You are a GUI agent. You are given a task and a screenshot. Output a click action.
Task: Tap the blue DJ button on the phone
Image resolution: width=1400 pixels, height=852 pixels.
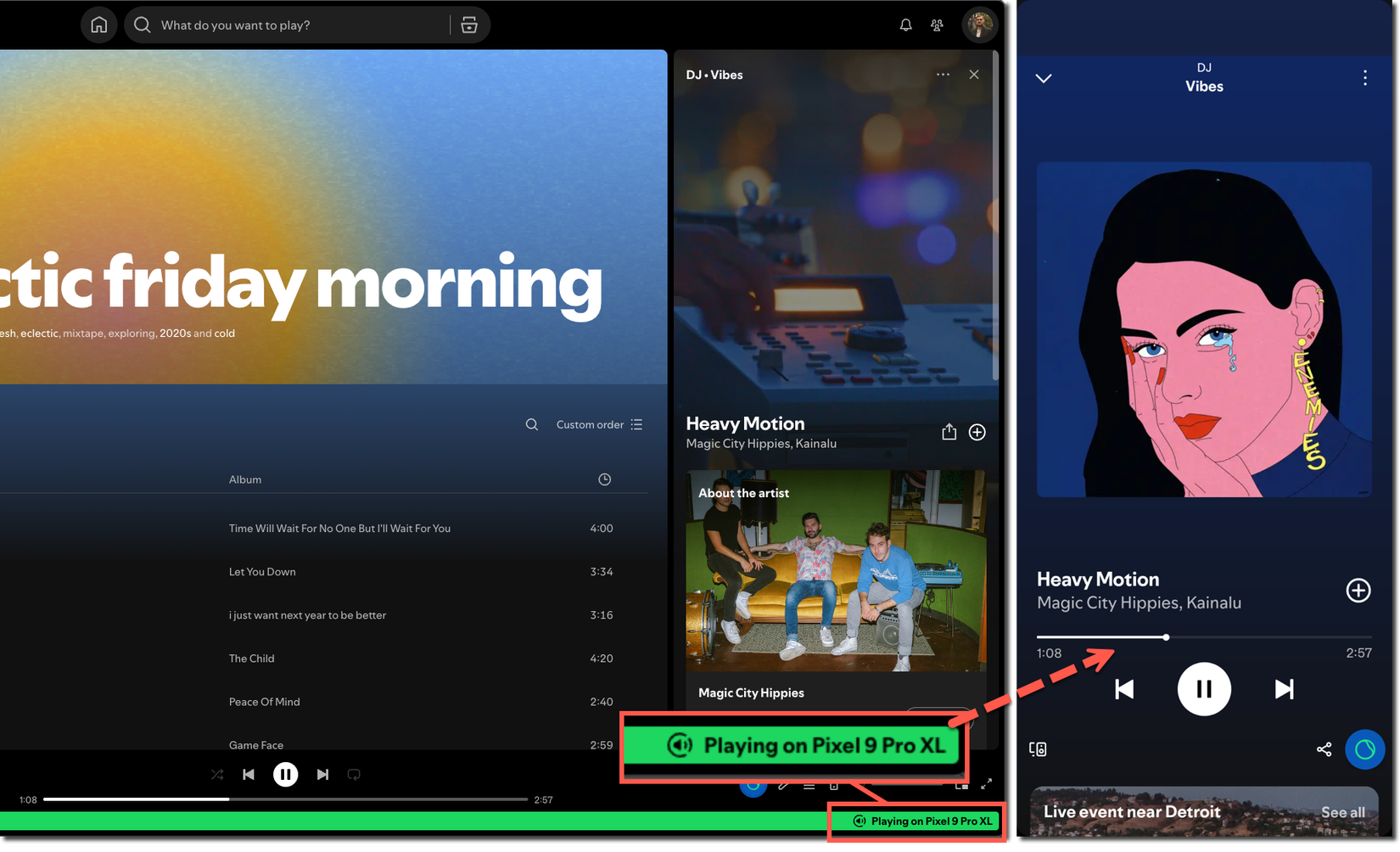pyautogui.click(x=1365, y=749)
